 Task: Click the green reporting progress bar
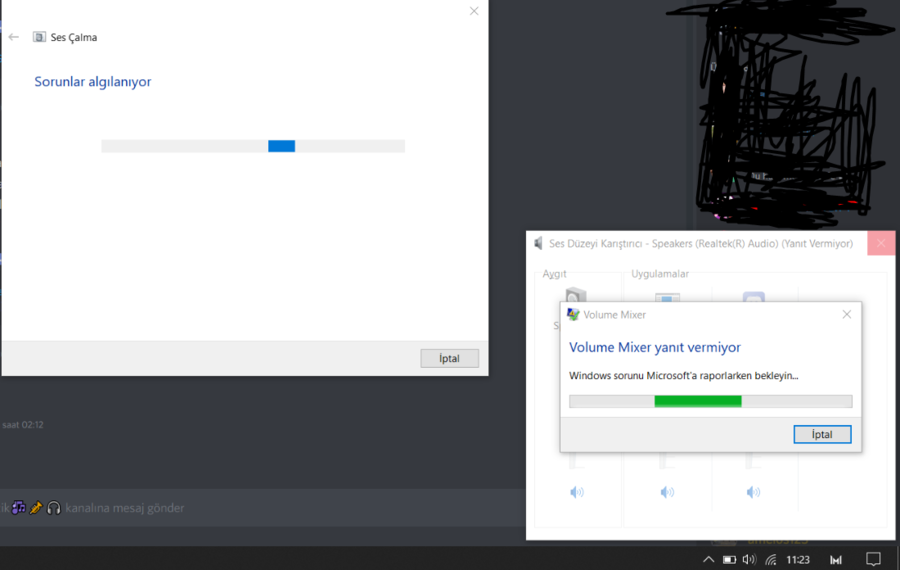point(711,401)
